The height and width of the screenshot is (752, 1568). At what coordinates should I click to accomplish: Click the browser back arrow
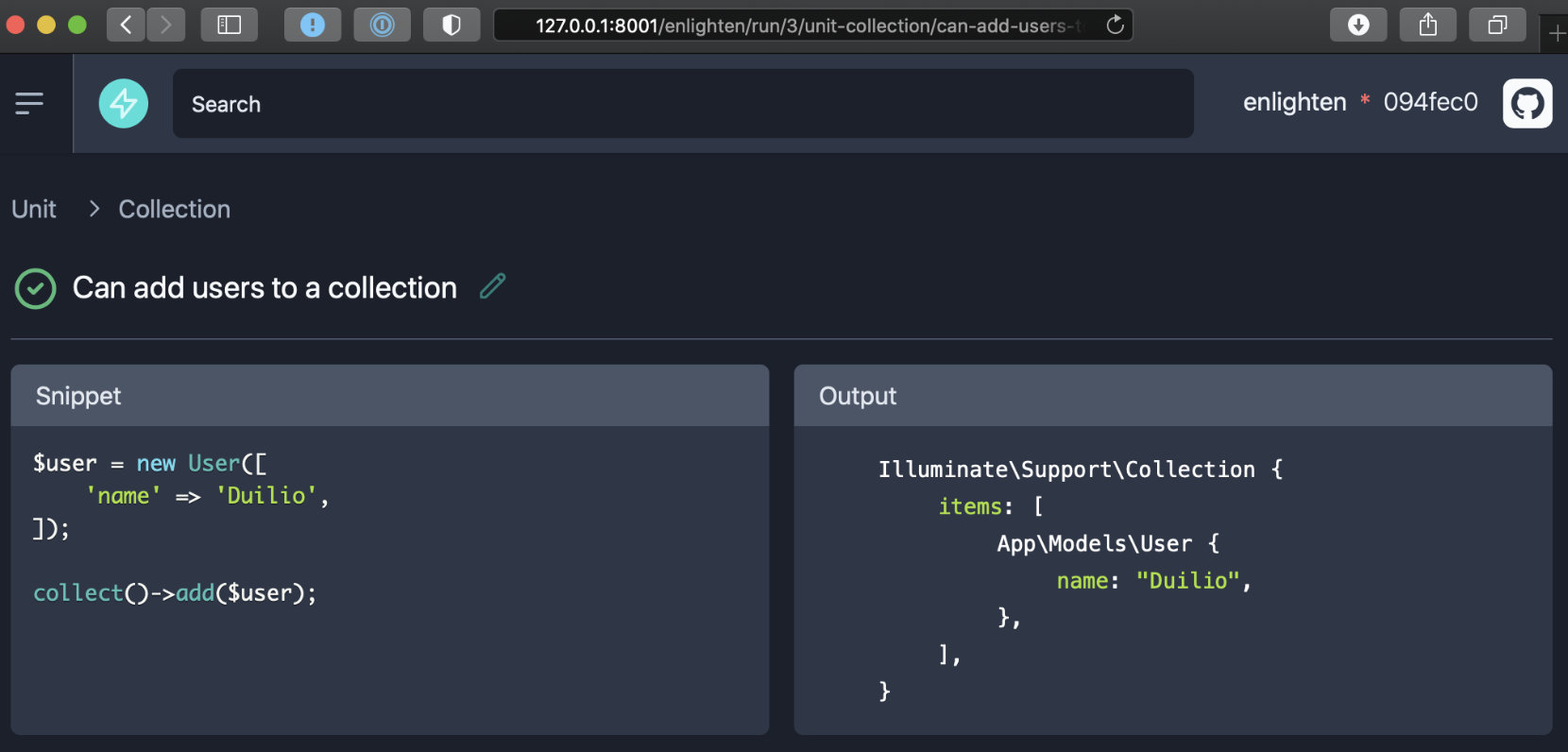(x=126, y=25)
